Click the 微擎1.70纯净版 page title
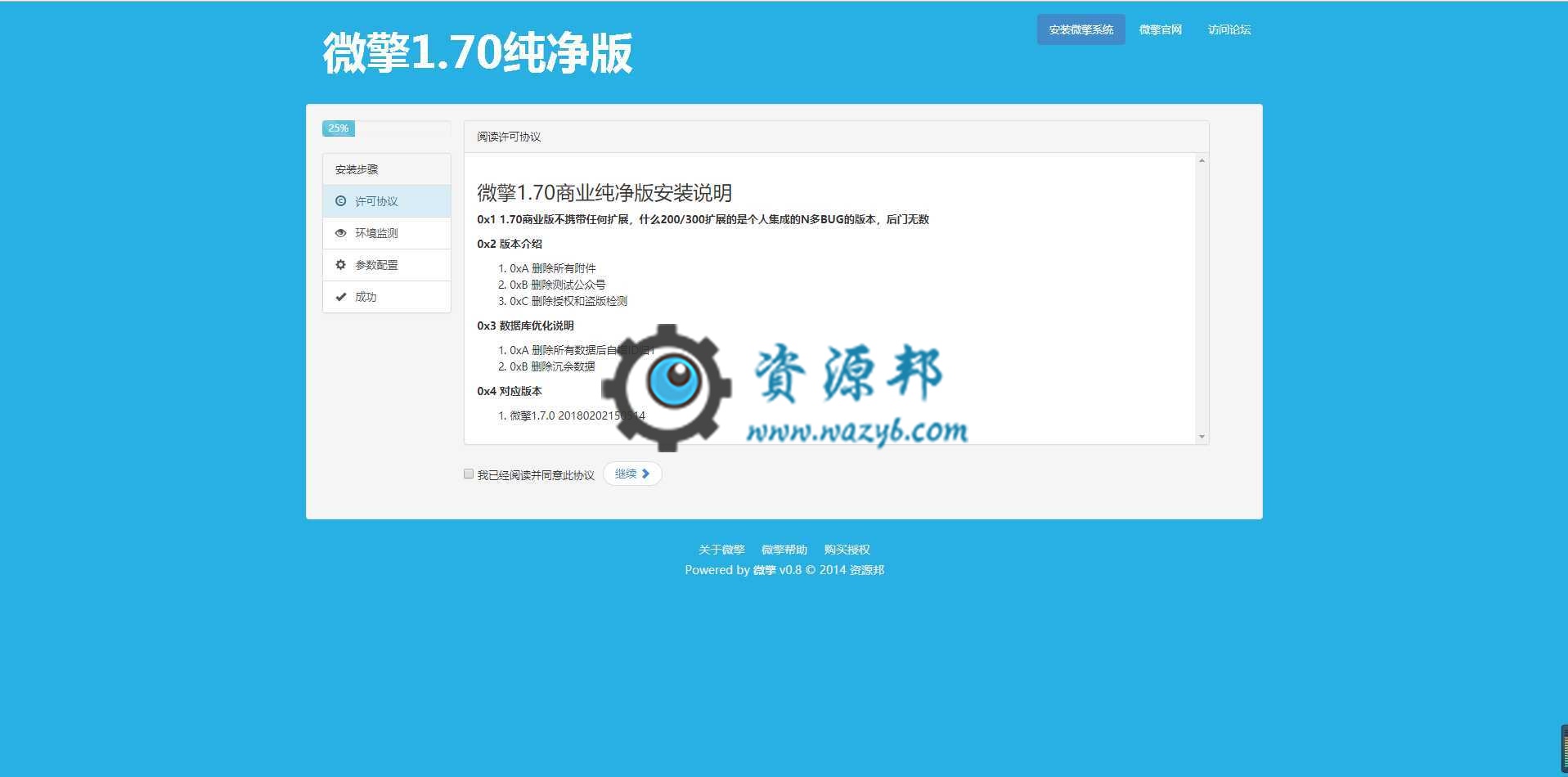The width and height of the screenshot is (1568, 777). pyautogui.click(x=478, y=53)
